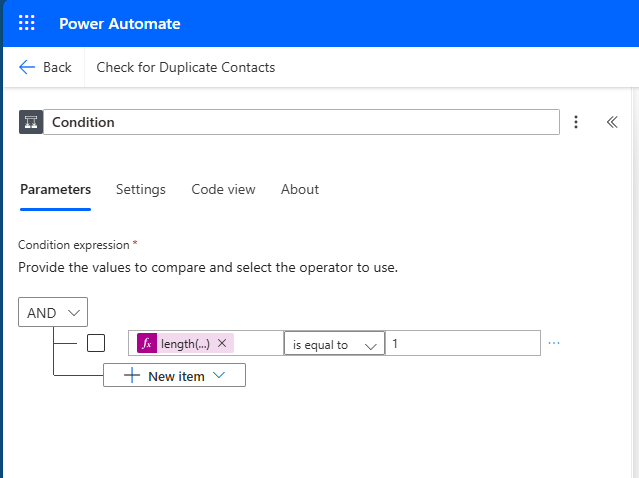Click the fx expression icon on length token
Image resolution: width=639 pixels, height=478 pixels.
pos(147,343)
